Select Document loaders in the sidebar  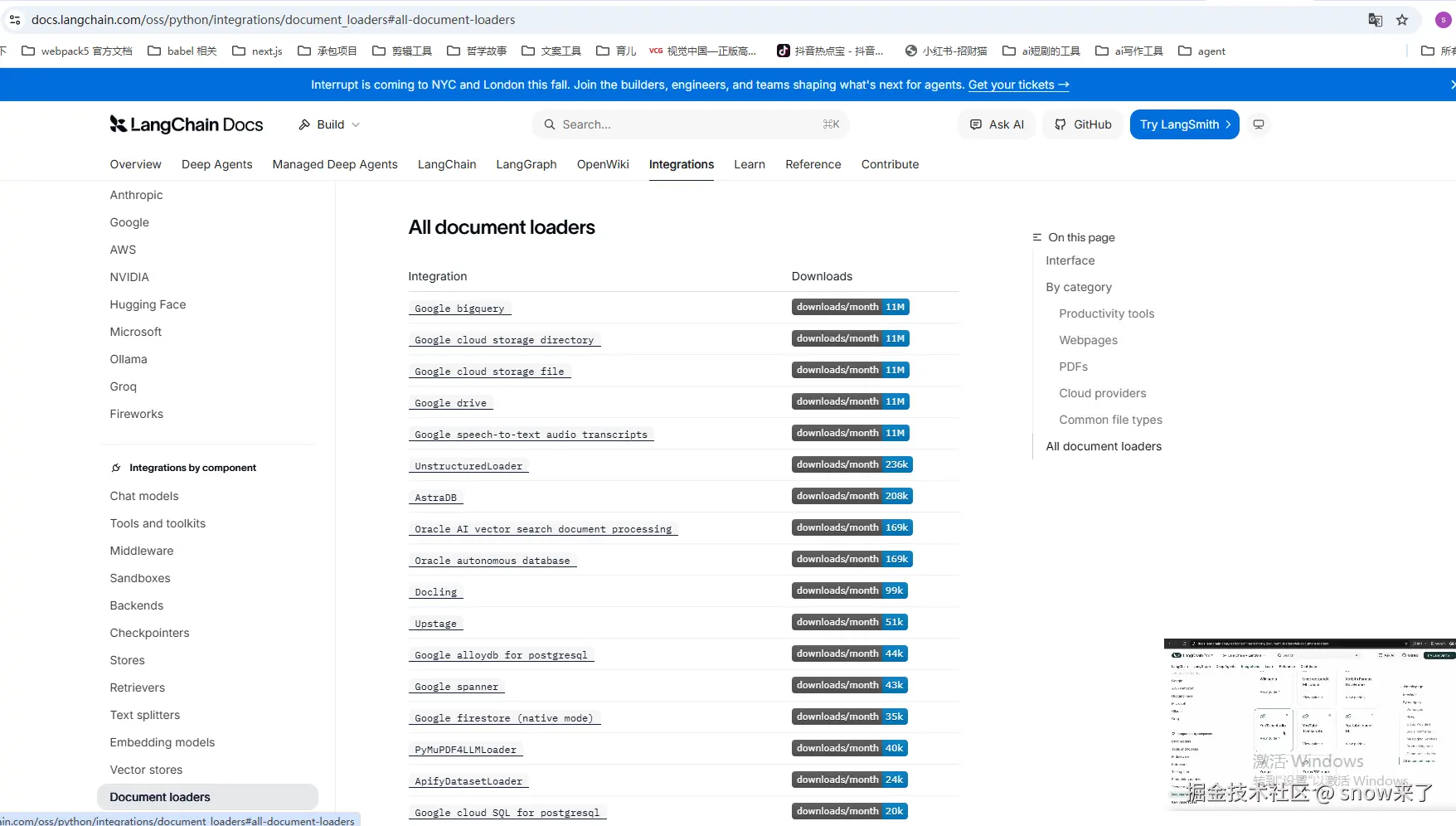click(x=207, y=797)
